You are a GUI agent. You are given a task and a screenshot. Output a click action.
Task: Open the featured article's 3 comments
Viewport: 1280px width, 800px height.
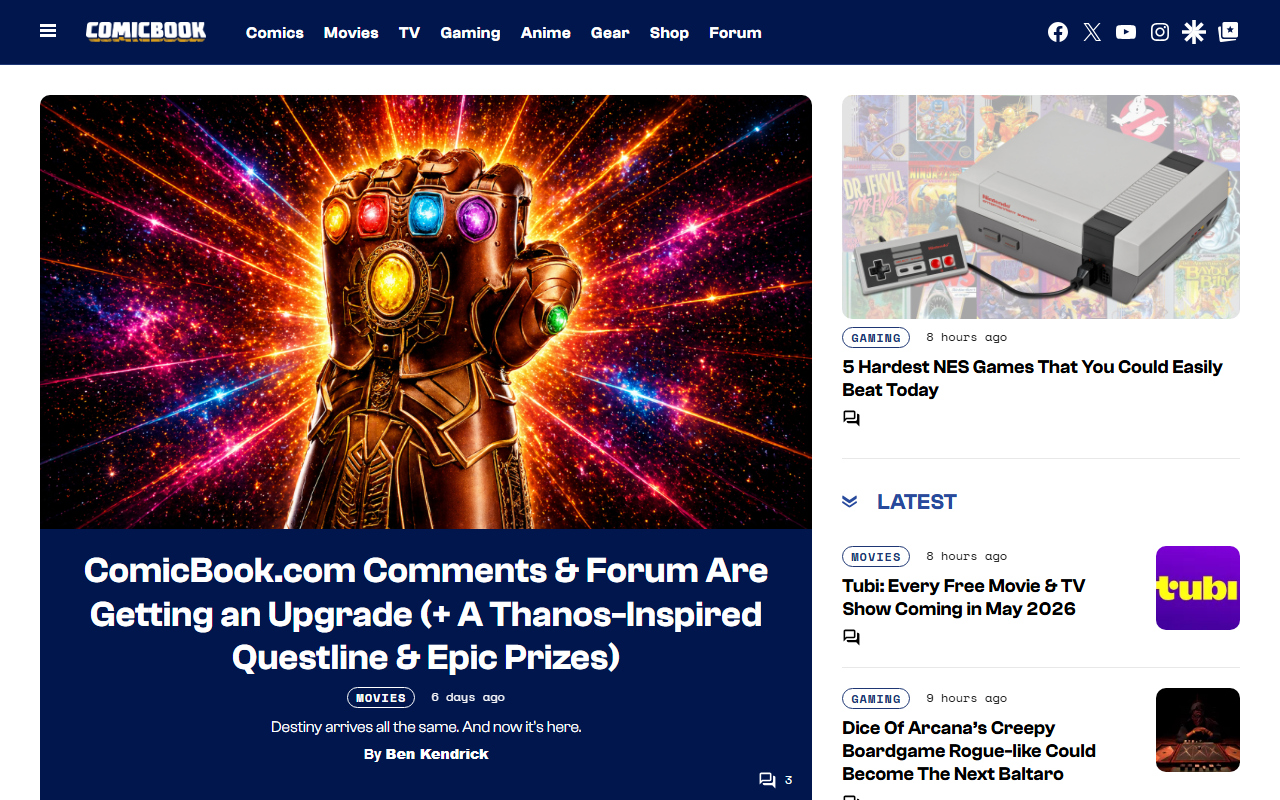coord(775,780)
